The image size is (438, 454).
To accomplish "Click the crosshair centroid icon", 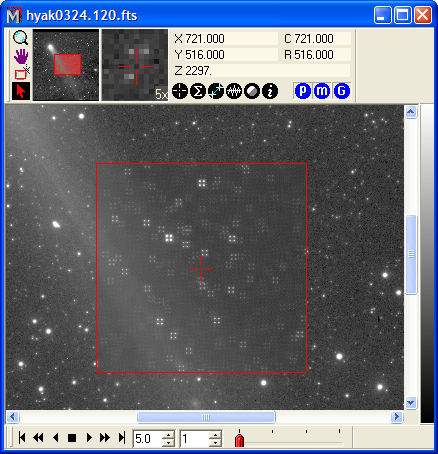I will [180, 91].
